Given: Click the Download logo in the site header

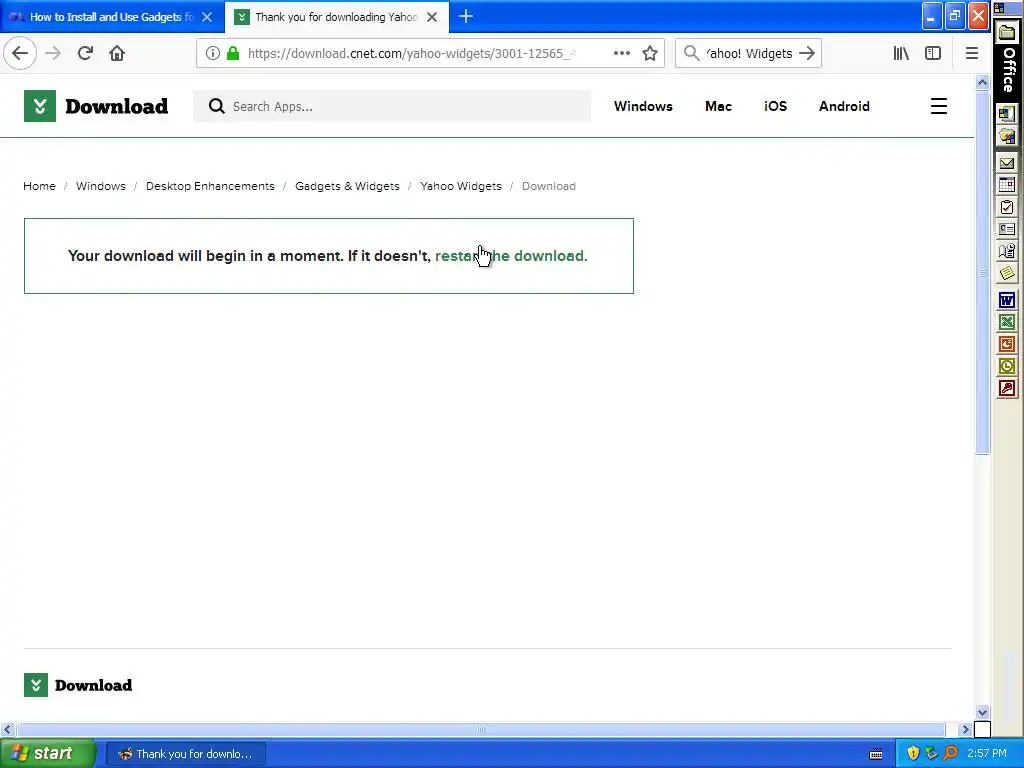Looking at the screenshot, I should (x=96, y=106).
